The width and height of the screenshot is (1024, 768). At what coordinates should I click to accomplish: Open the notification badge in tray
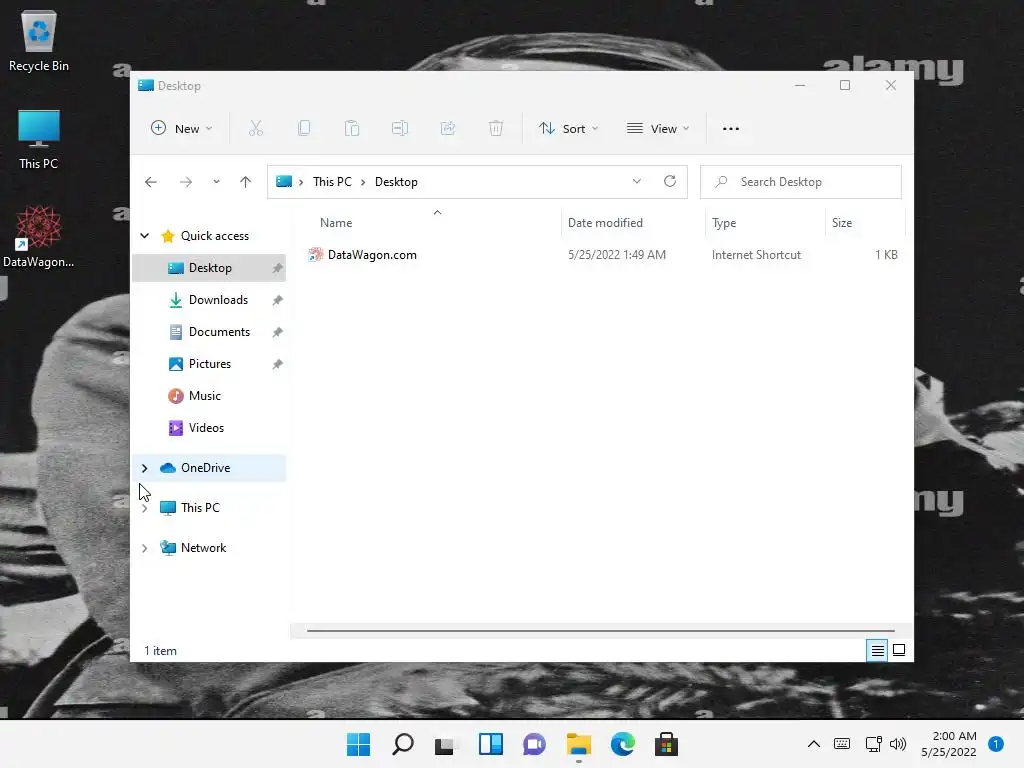(x=995, y=744)
